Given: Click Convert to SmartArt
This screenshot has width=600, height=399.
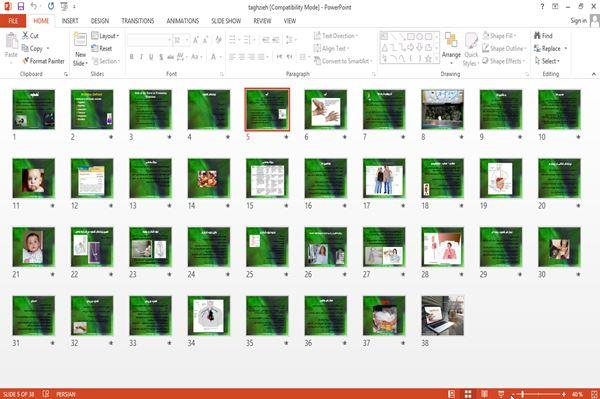Looking at the screenshot, I should click(343, 61).
